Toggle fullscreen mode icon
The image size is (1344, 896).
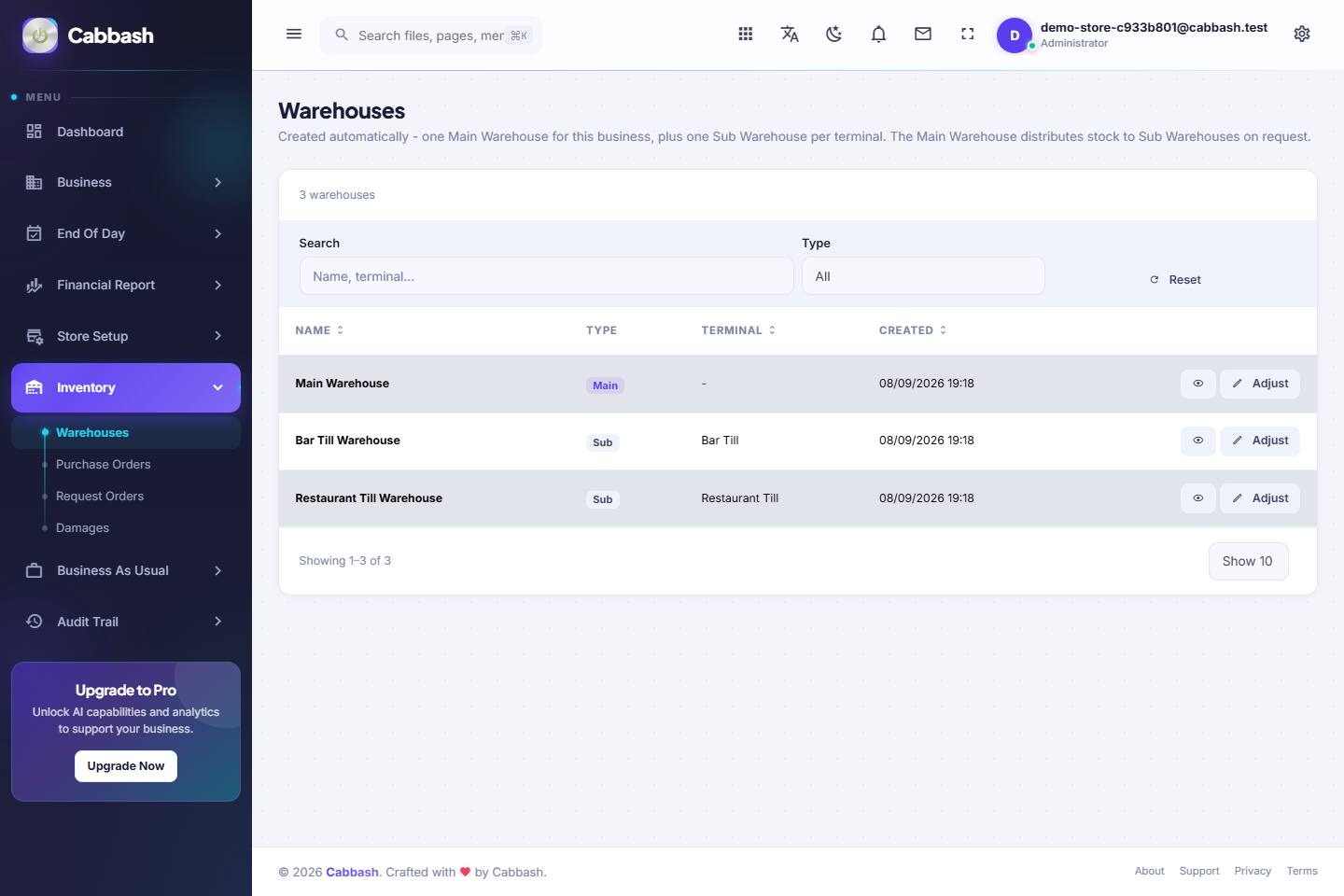pos(968,35)
